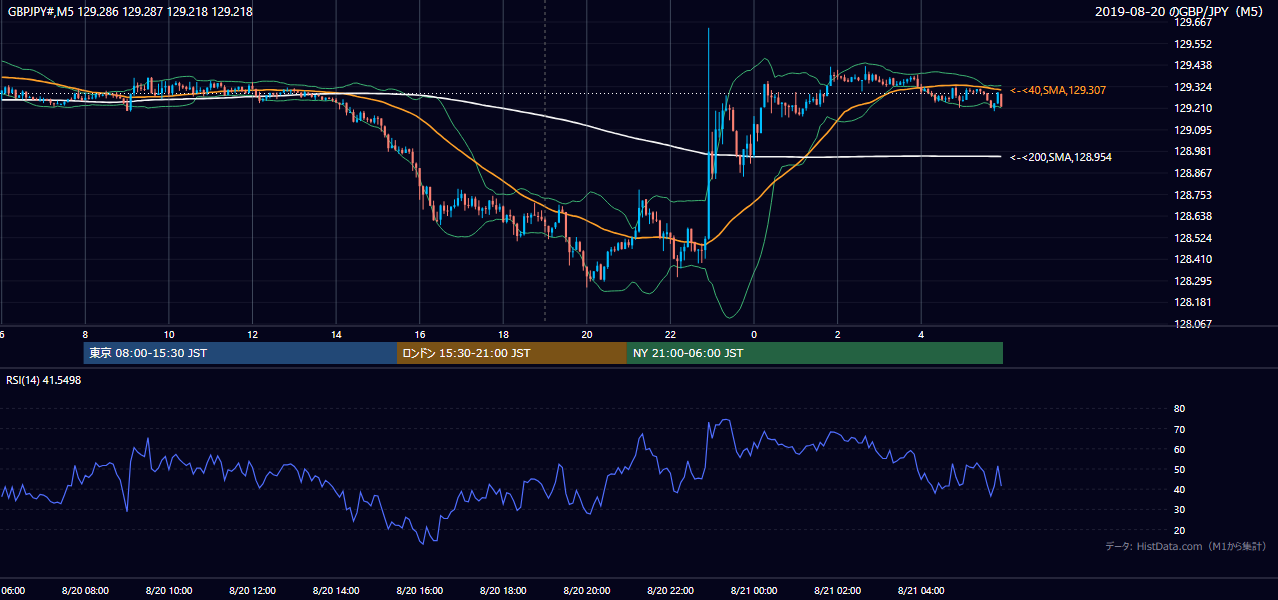Viewport: 1278px width, 600px height.
Task: Click the 200 SMA 128.954 label
Action: click(1061, 157)
